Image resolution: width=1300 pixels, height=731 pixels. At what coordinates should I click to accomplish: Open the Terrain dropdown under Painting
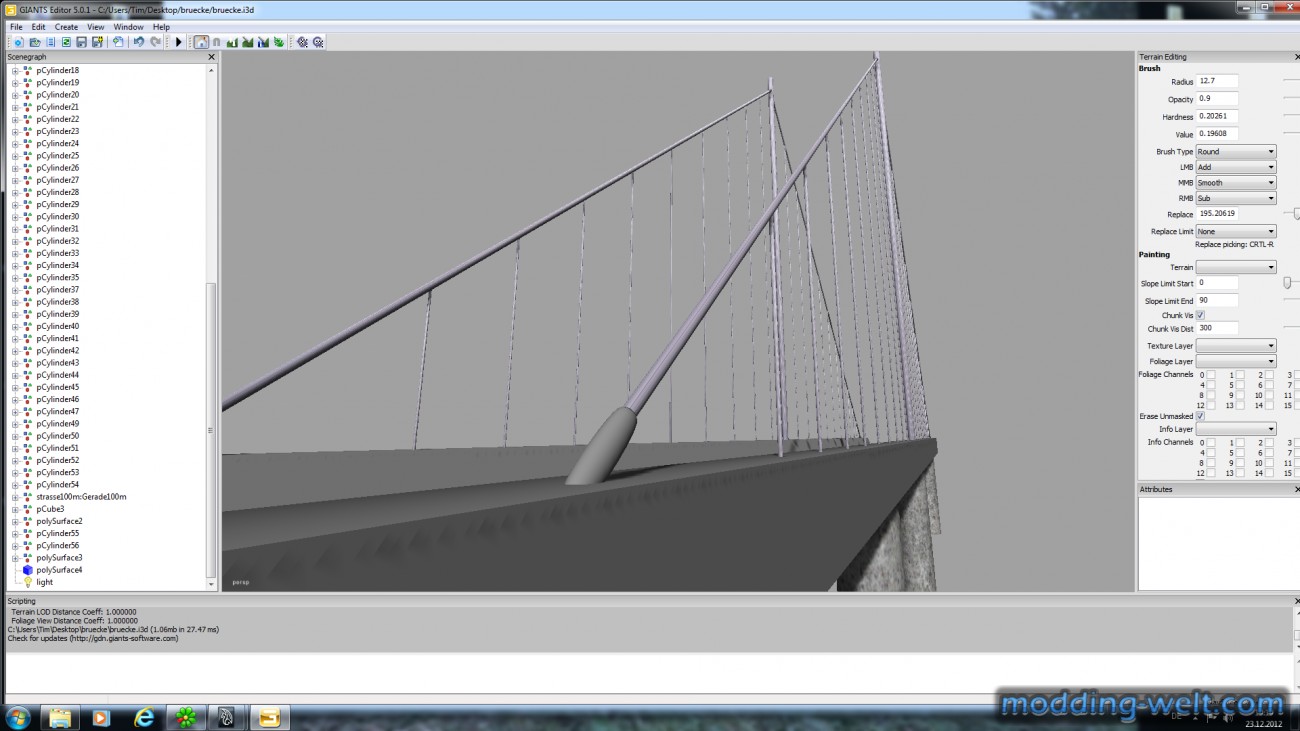pos(1236,267)
